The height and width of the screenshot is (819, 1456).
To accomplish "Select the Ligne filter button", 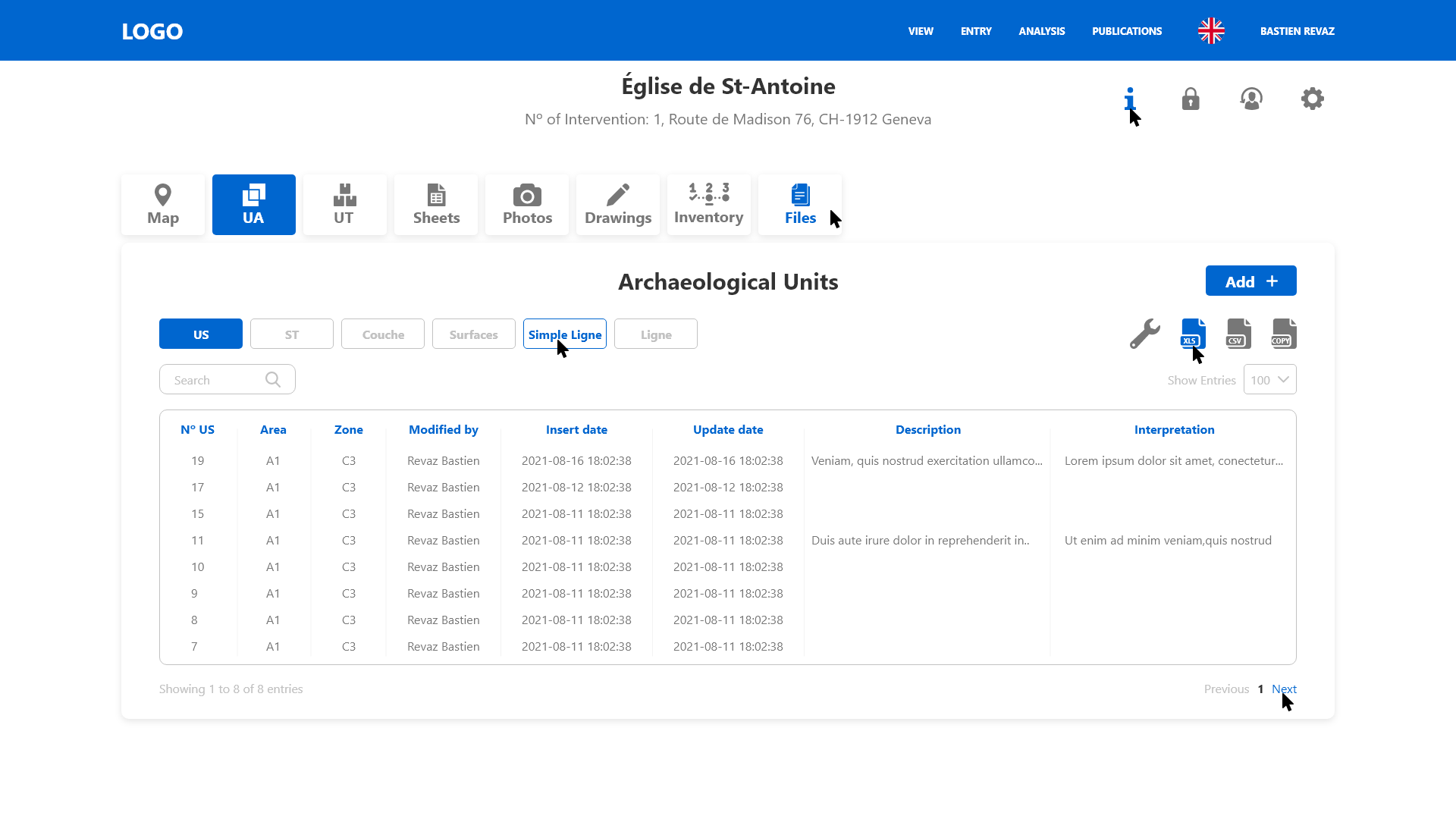I will 656,334.
